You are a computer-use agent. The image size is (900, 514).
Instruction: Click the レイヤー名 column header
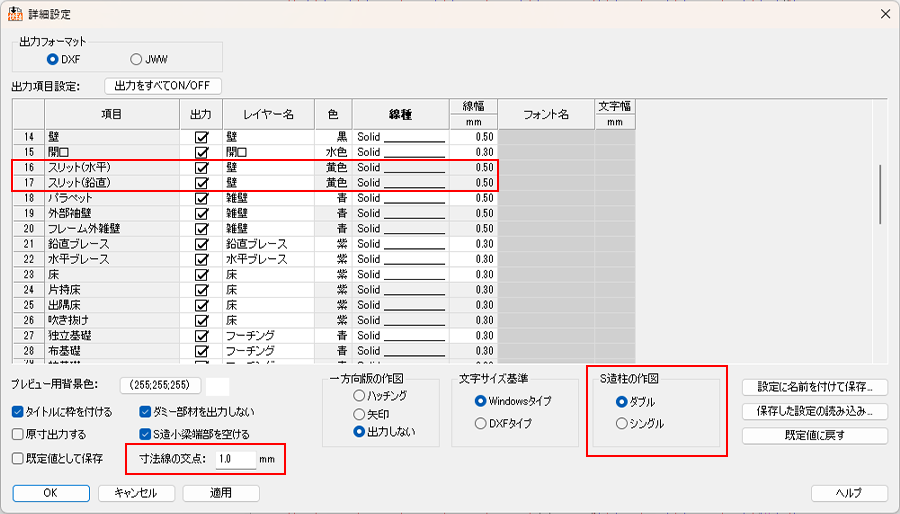(x=269, y=114)
